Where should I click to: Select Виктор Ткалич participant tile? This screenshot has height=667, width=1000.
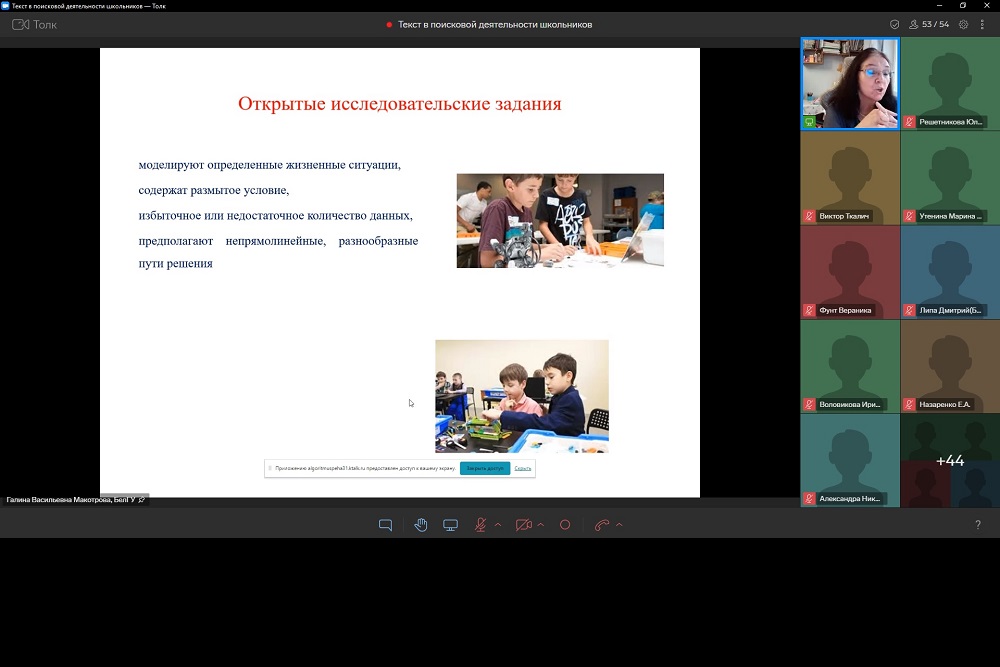[x=849, y=178]
